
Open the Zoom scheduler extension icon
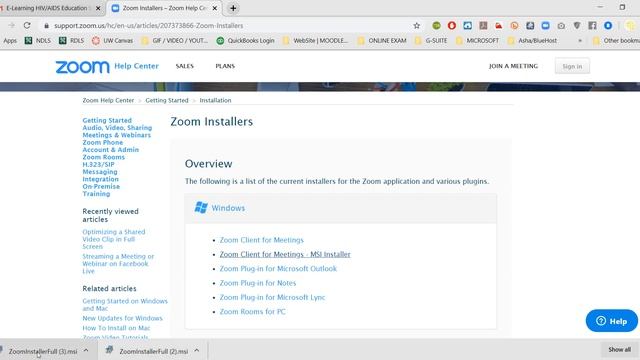coord(545,25)
